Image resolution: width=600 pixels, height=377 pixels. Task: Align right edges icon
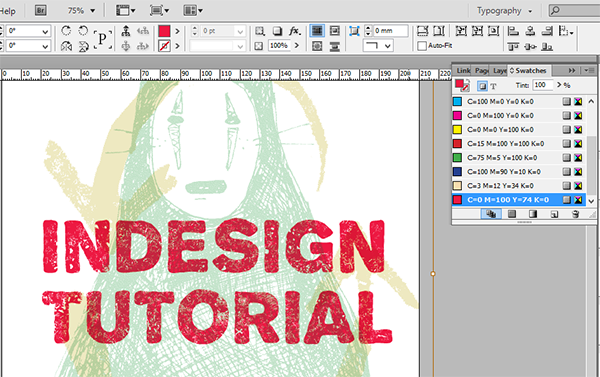547,31
